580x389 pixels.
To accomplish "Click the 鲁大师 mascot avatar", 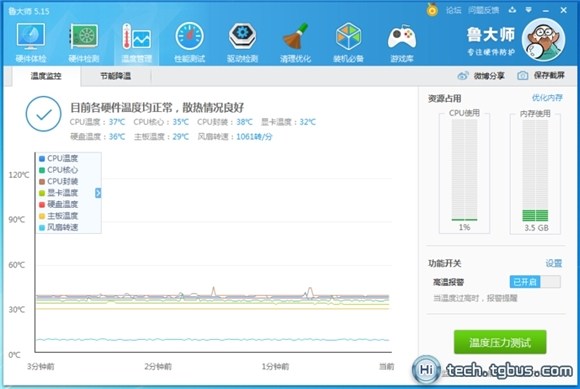I will [543, 40].
